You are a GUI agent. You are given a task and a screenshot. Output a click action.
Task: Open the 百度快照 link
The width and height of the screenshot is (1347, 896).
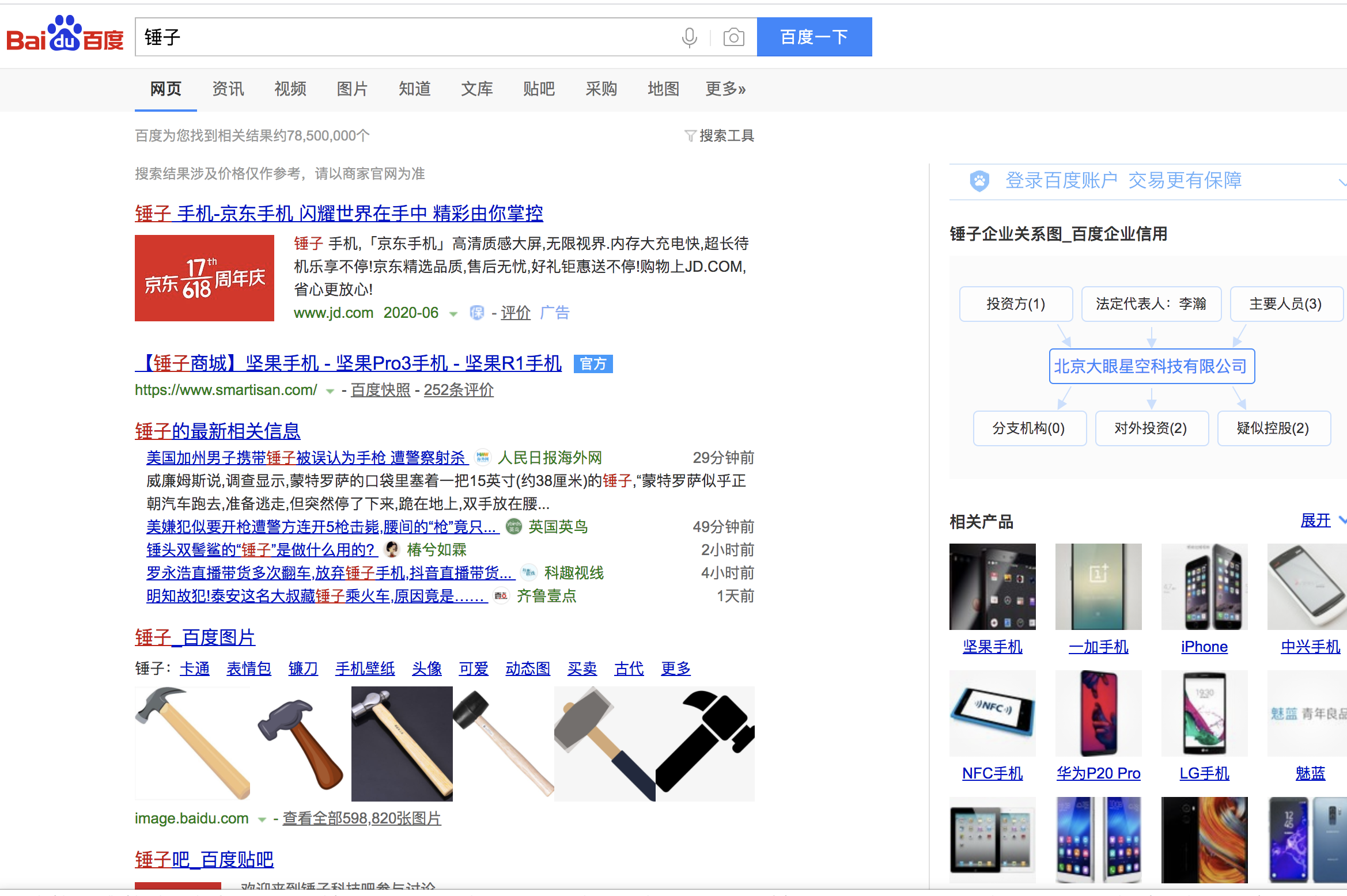[x=380, y=390]
